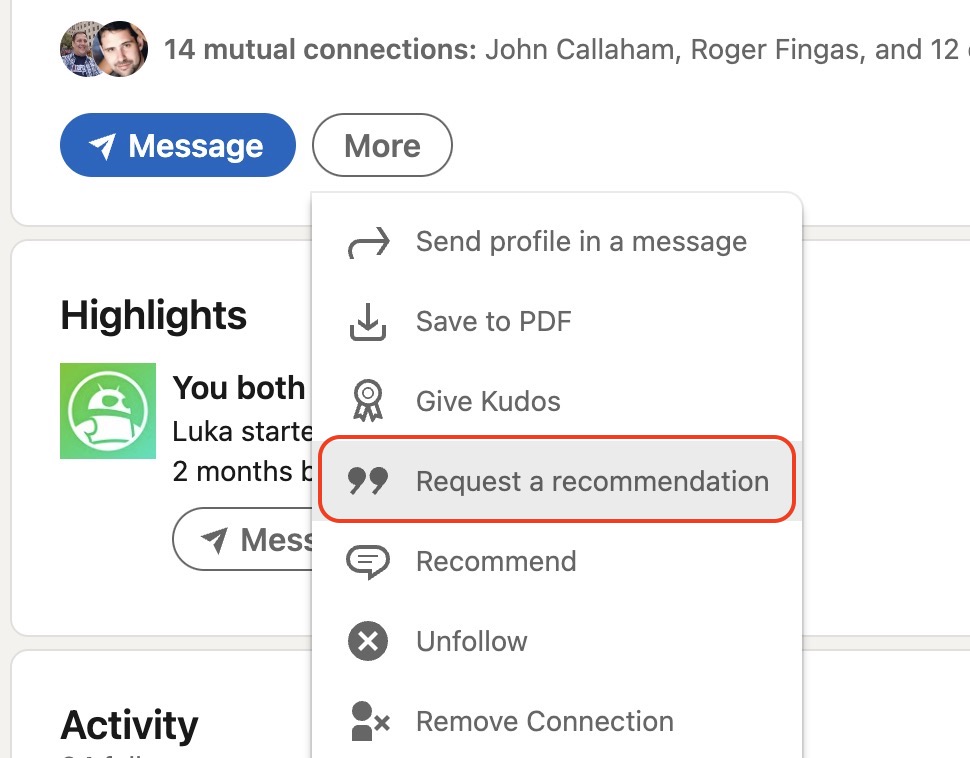Image resolution: width=970 pixels, height=758 pixels.
Task: Click the Remove Connection person icon
Action: click(368, 722)
